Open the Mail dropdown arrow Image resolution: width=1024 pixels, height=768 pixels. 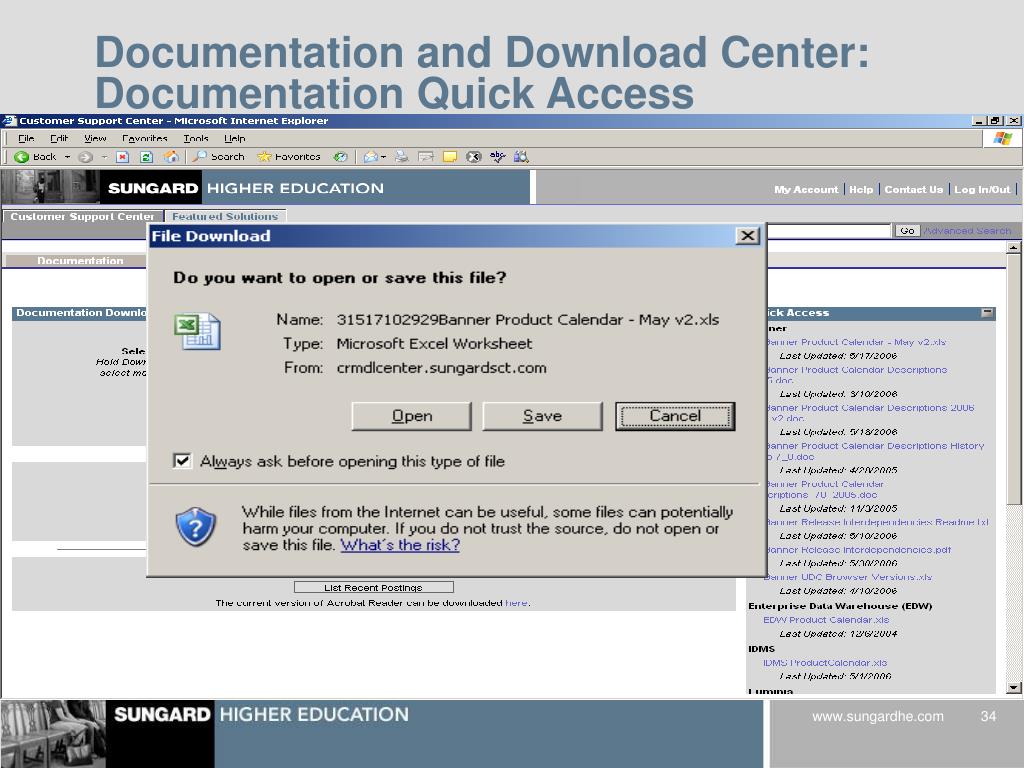383,157
